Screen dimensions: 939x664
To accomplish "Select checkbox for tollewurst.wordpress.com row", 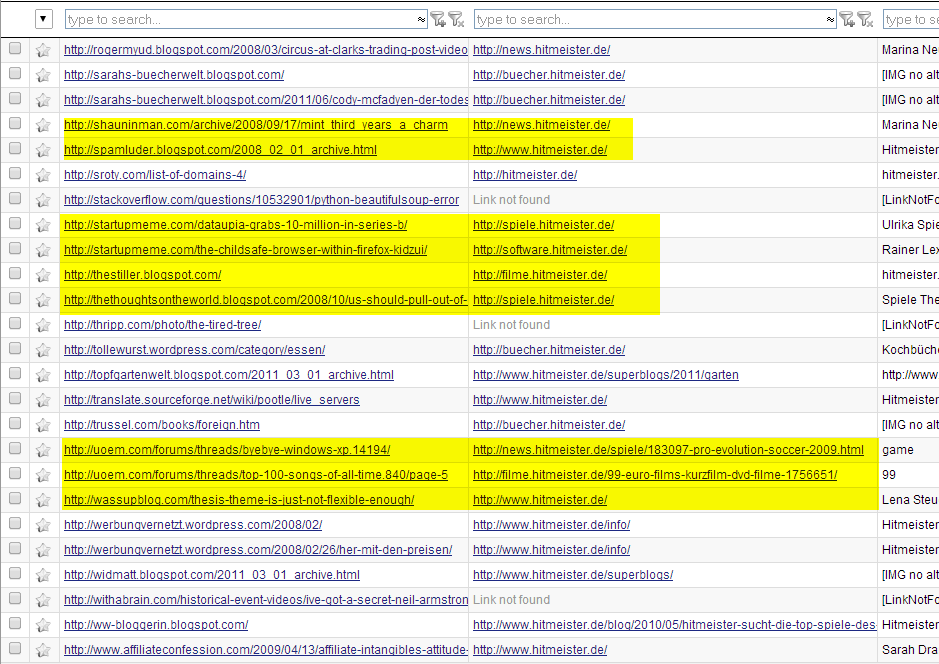I will coord(15,348).
